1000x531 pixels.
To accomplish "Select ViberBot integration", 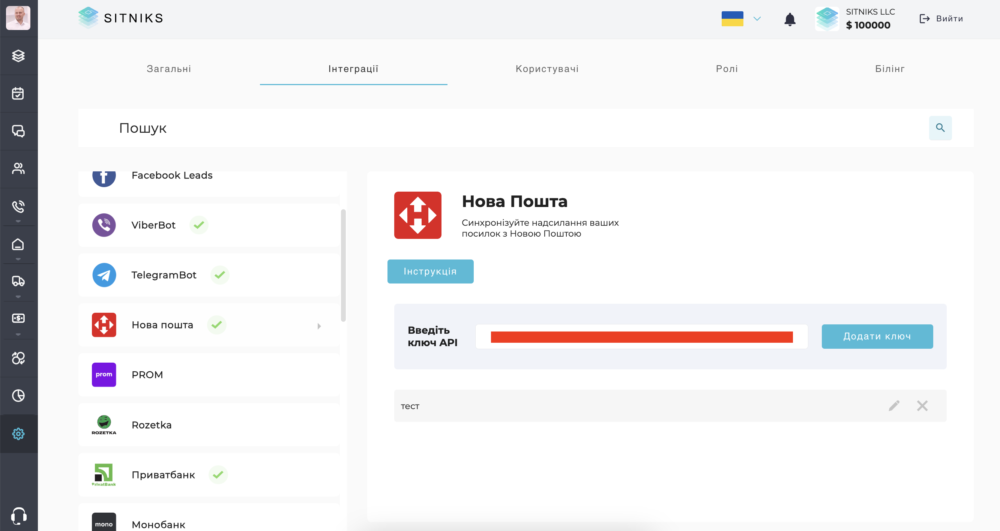I will pyautogui.click(x=209, y=225).
